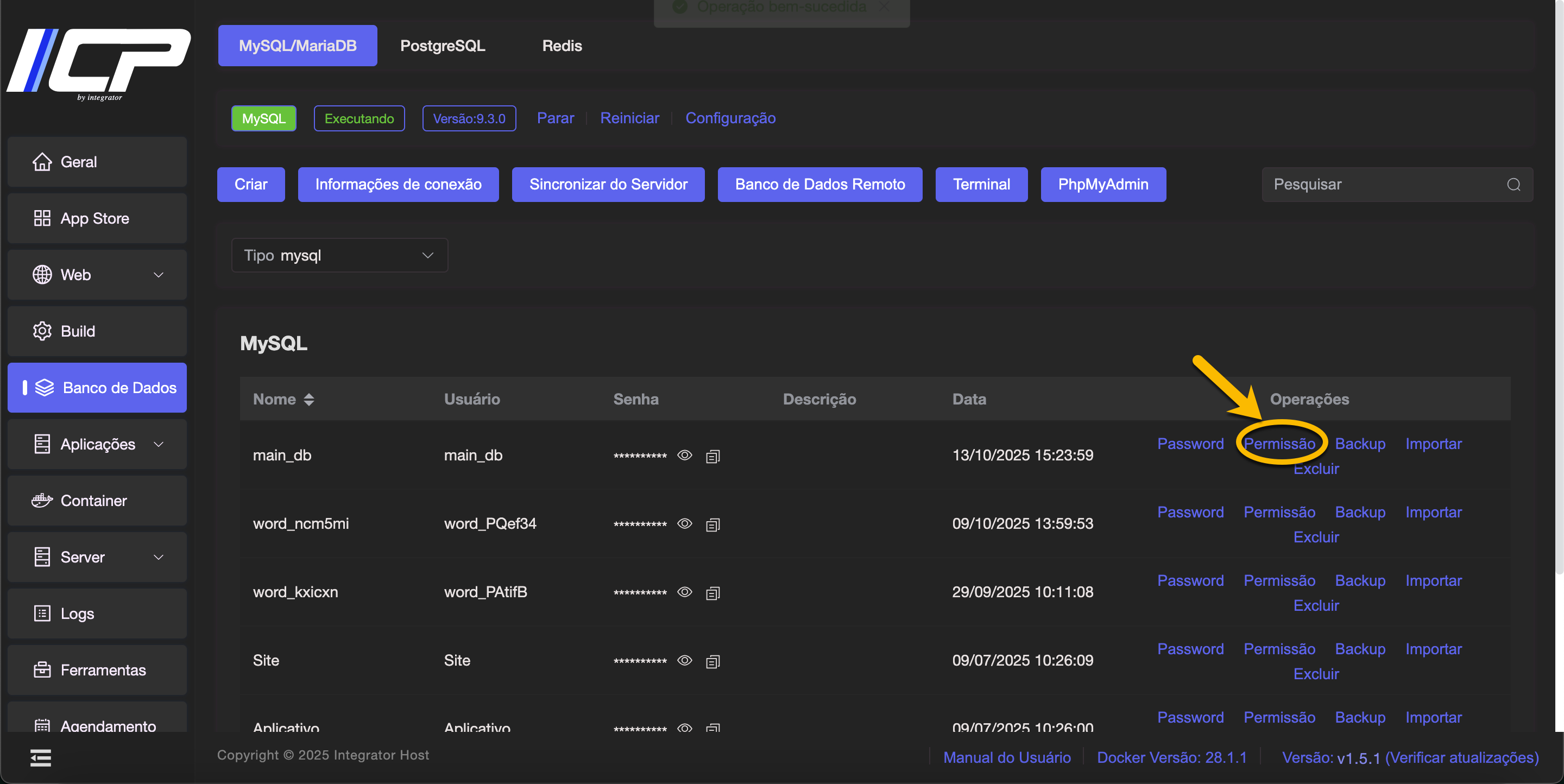Click Reiniciar link for MySQL
Screen dimensions: 1564x784
click(x=629, y=118)
